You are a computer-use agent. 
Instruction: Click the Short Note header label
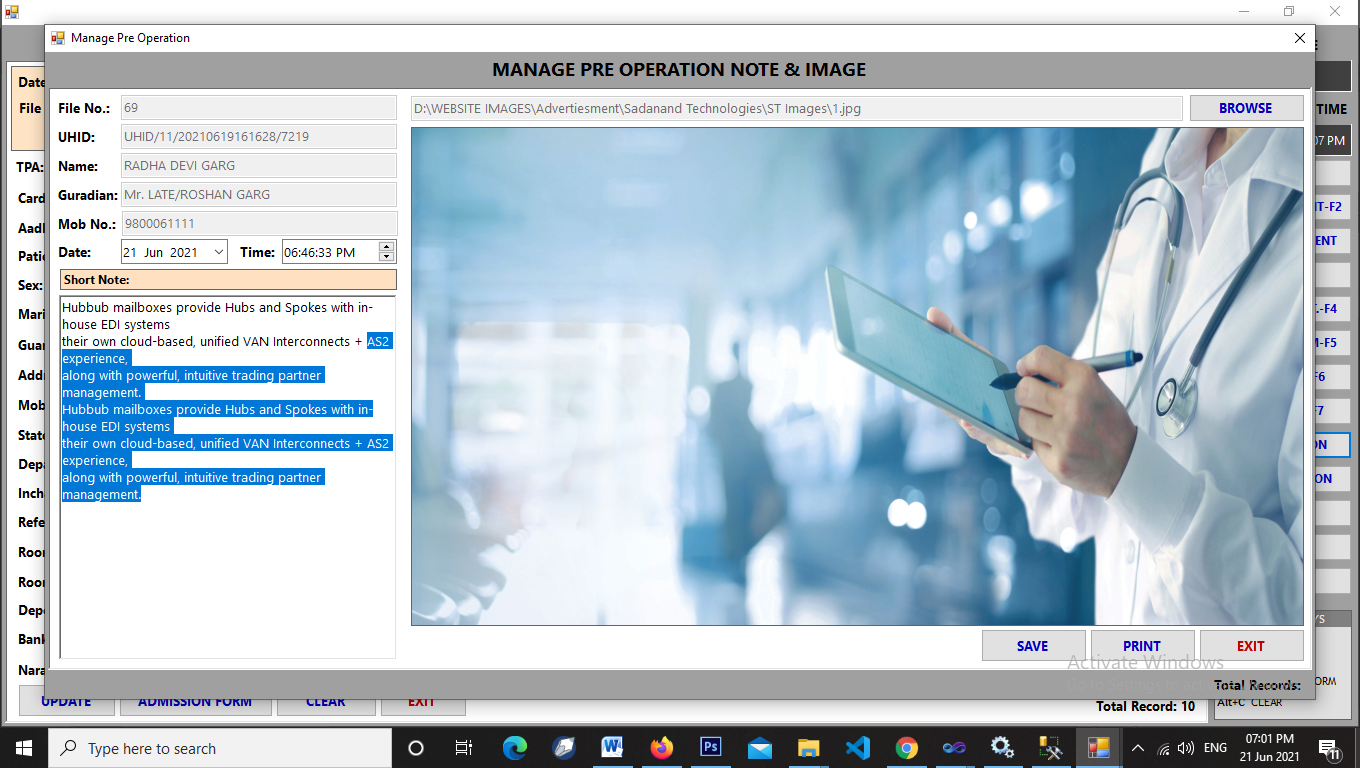228,280
